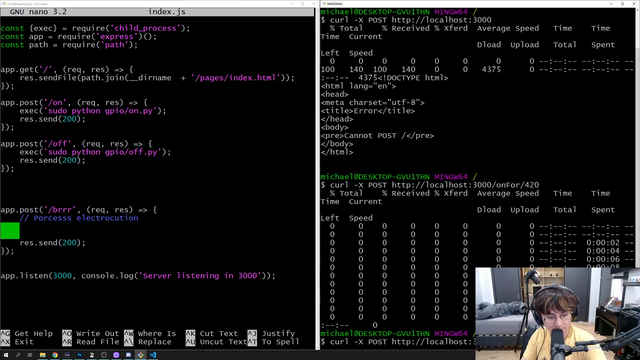Screen dimensions: 640x360
Task: Maximize the MINGW64 terminal window
Action: coord(622,4)
